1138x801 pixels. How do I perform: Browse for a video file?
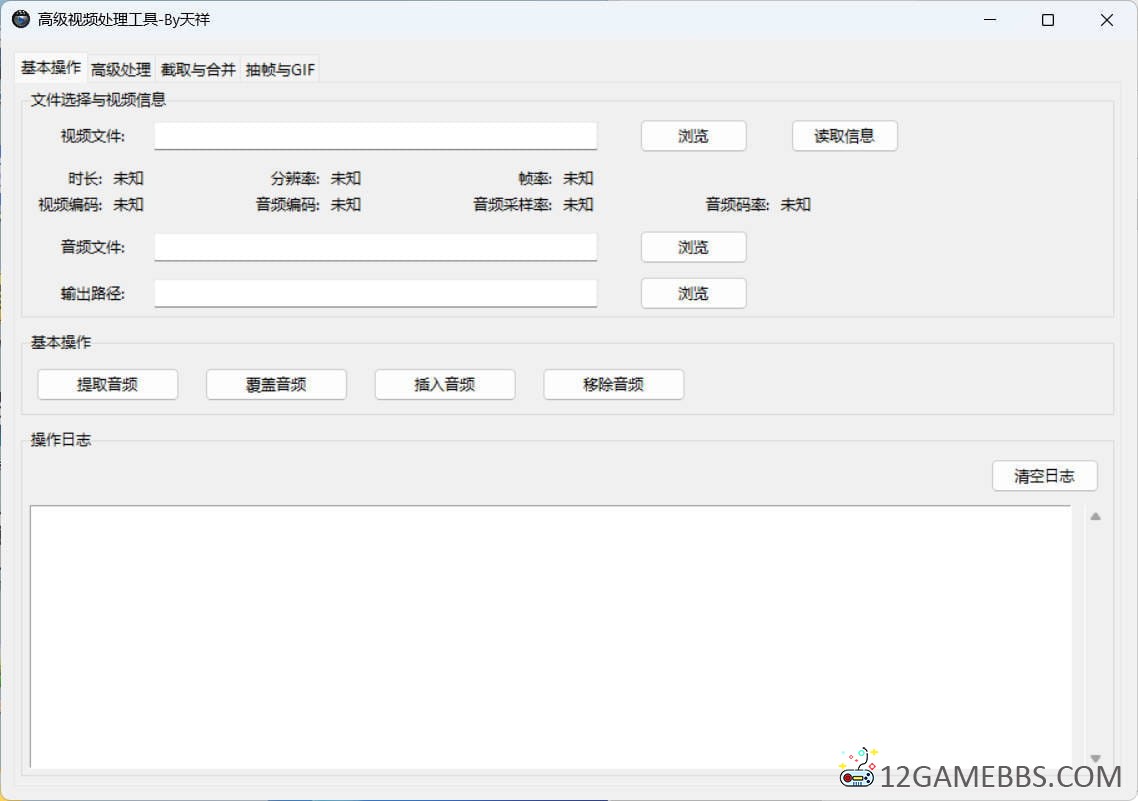[x=693, y=136]
